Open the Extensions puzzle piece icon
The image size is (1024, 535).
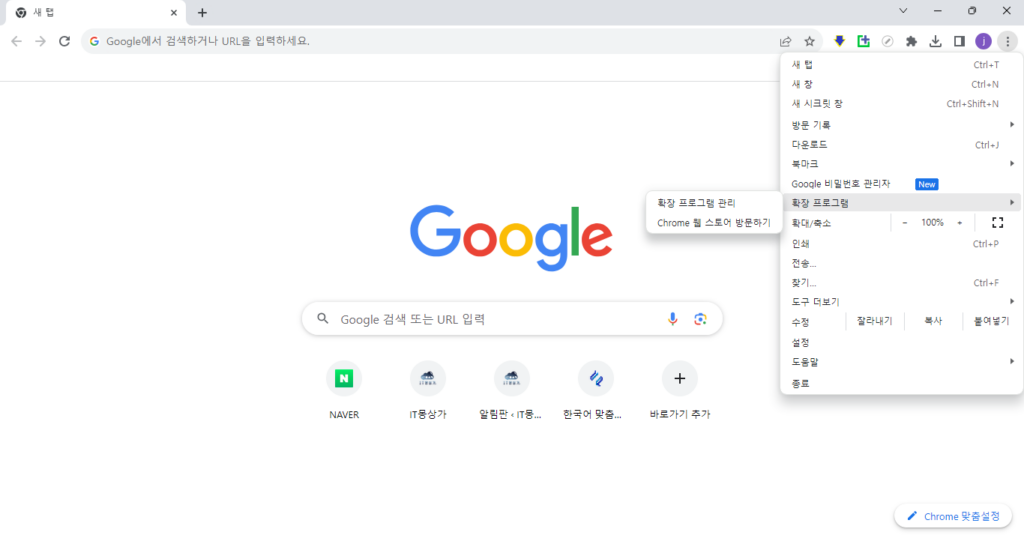pyautogui.click(x=912, y=41)
